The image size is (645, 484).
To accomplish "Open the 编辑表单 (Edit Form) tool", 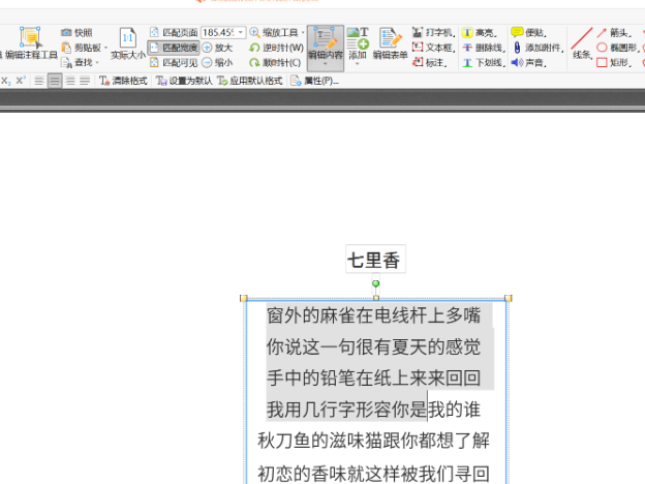I will point(390,44).
